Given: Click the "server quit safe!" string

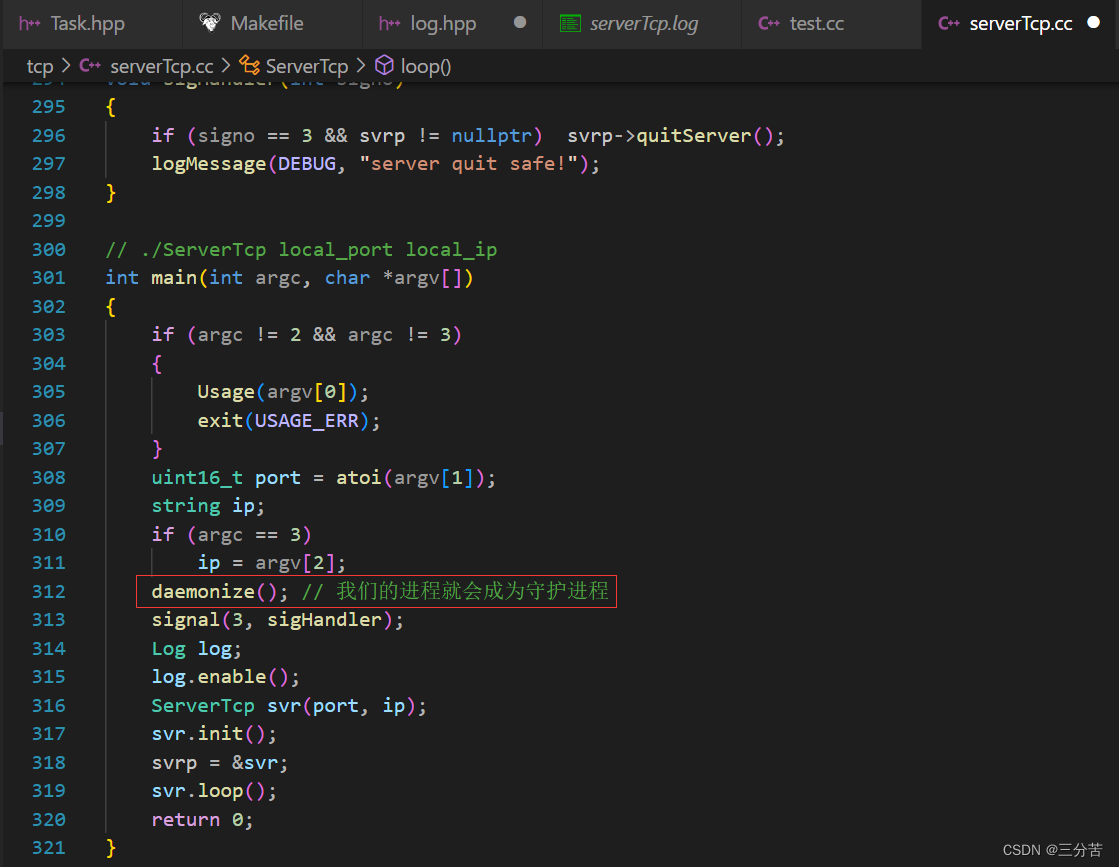Looking at the screenshot, I should pos(469,164).
